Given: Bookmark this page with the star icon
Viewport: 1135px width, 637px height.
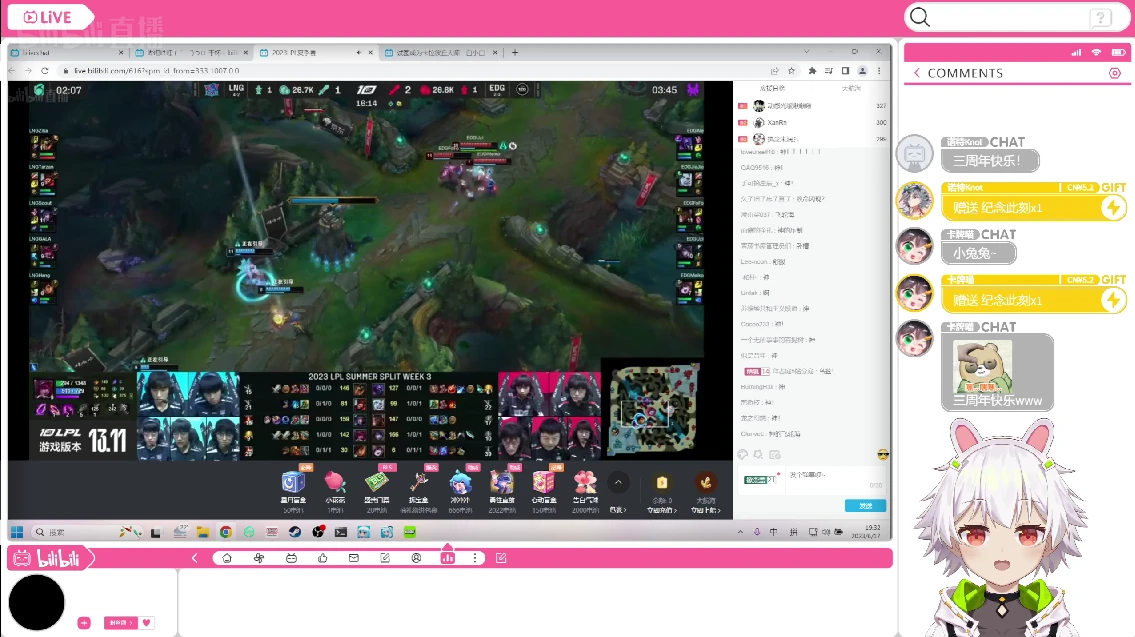Looking at the screenshot, I should 791,71.
